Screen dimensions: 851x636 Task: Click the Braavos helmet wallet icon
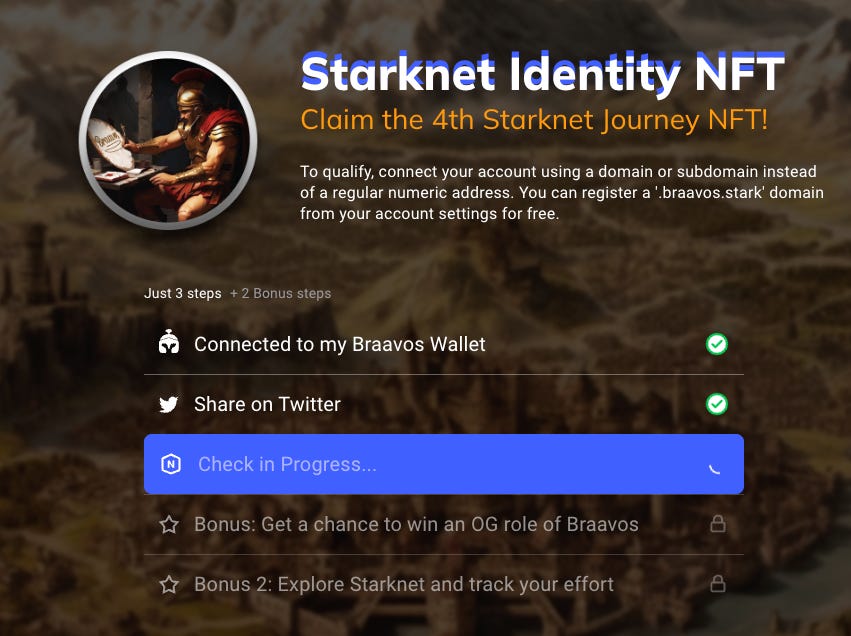tap(169, 344)
